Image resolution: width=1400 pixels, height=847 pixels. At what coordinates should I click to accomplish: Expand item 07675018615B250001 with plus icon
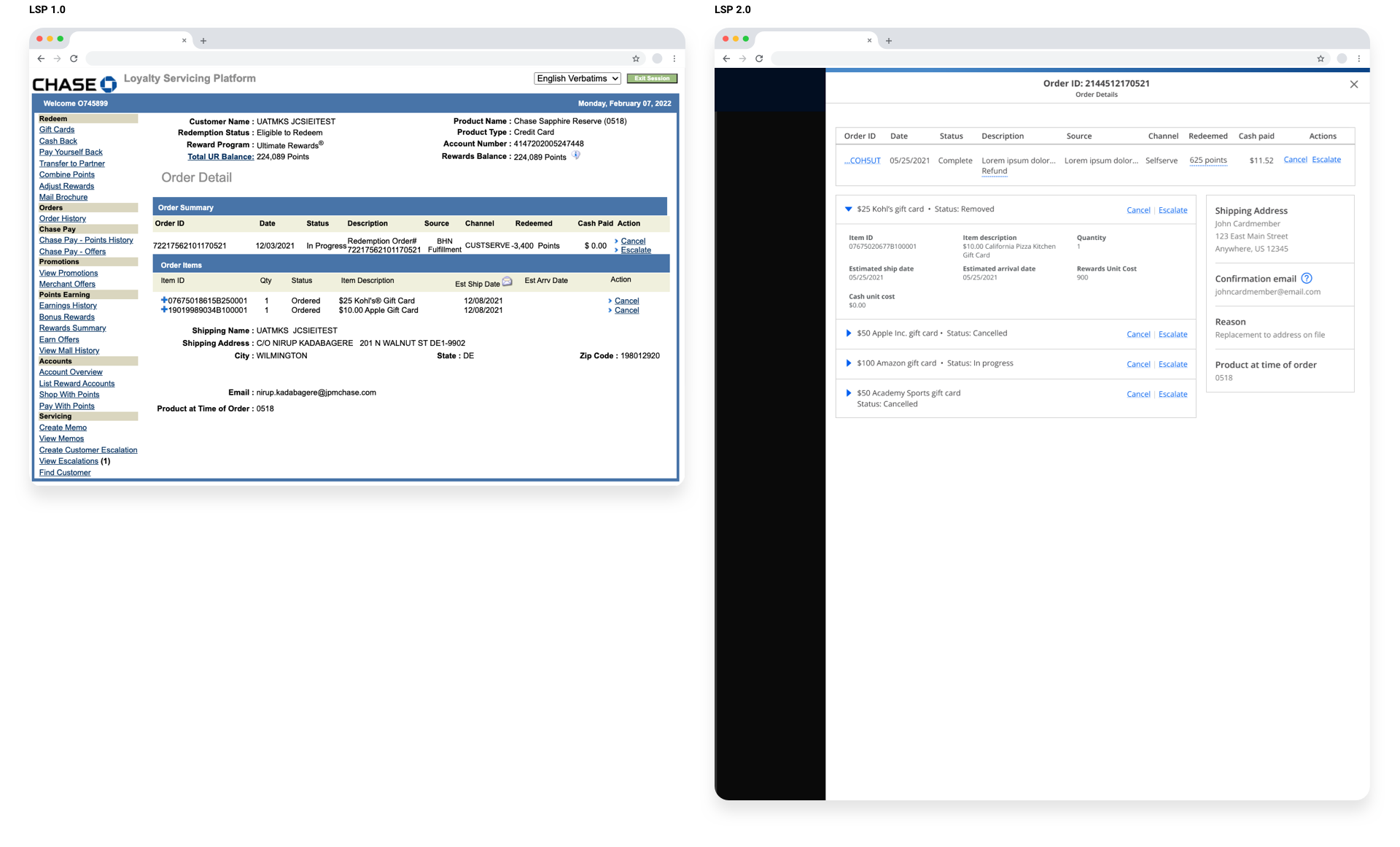pyautogui.click(x=164, y=300)
